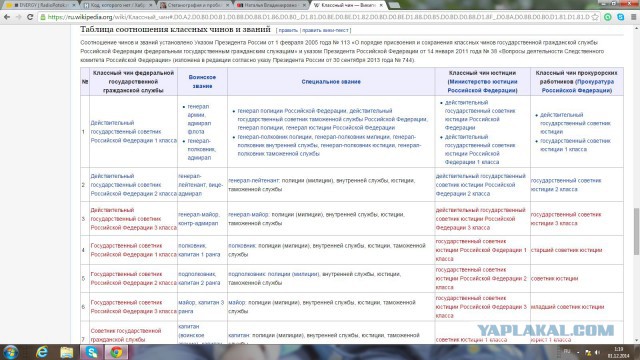
Task: Bookmark this page with the star icon
Action: coord(595,17)
